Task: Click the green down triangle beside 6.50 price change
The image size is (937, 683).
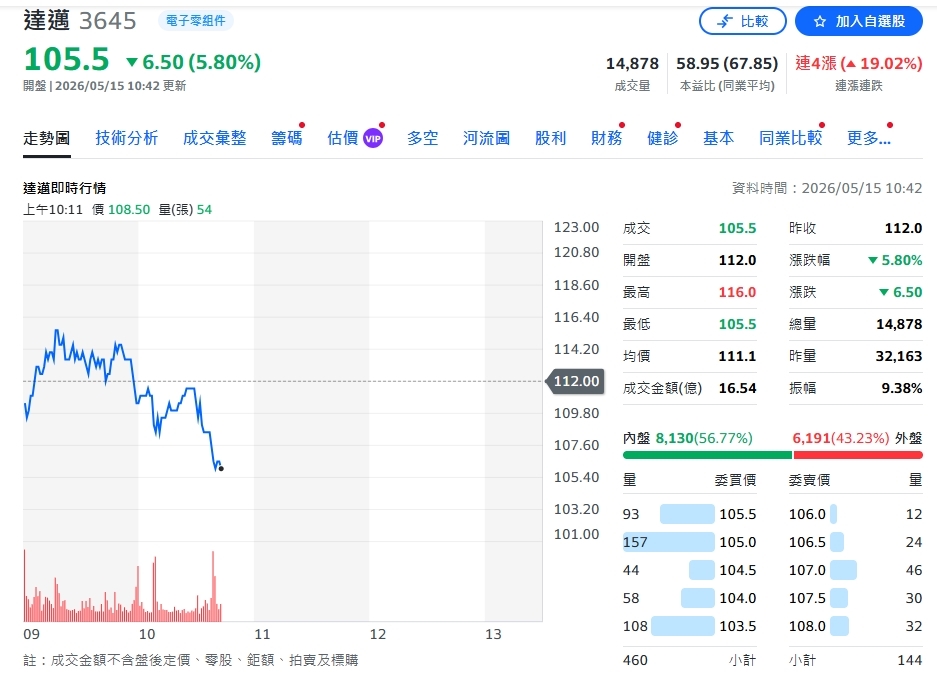Action: click(x=132, y=62)
